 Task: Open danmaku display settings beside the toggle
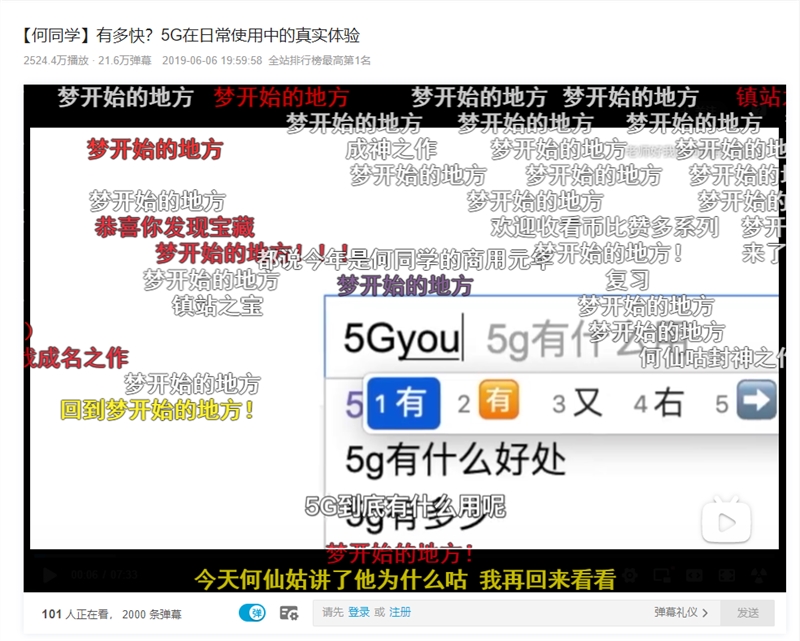pyautogui.click(x=288, y=611)
